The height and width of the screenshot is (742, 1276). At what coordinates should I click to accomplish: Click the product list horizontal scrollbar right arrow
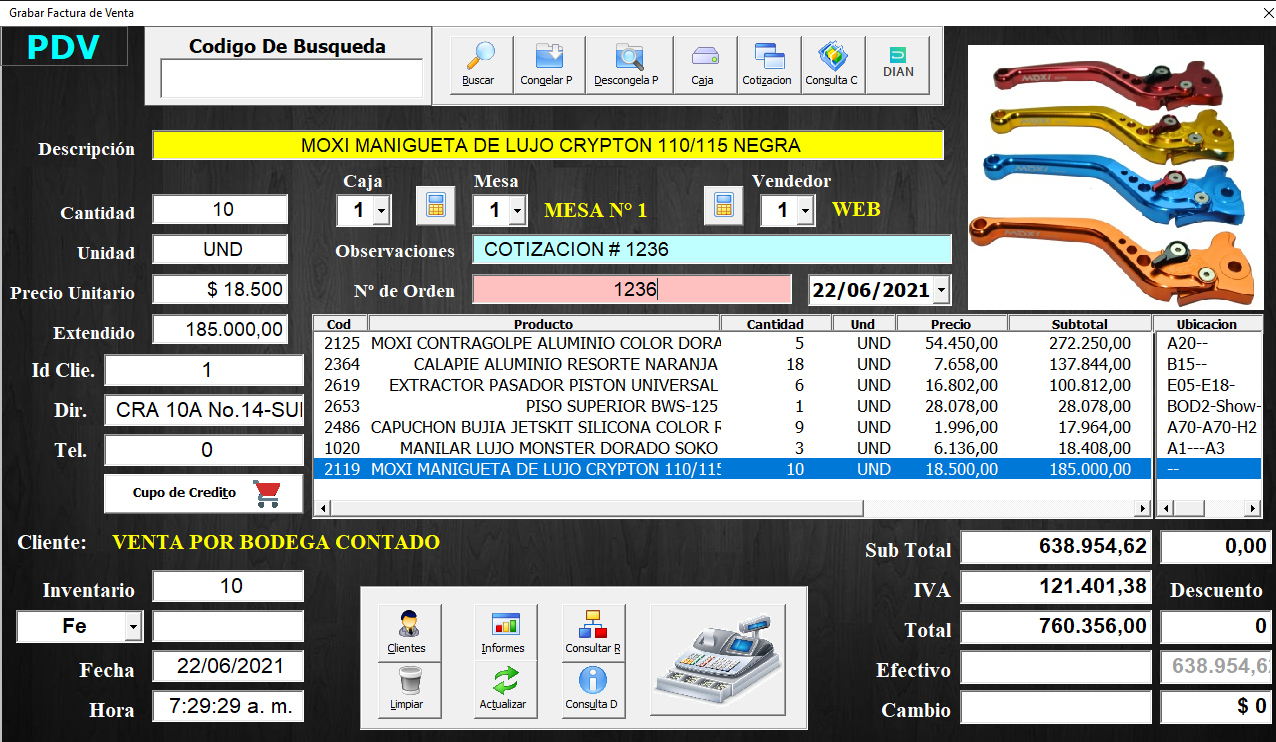[x=1143, y=509]
